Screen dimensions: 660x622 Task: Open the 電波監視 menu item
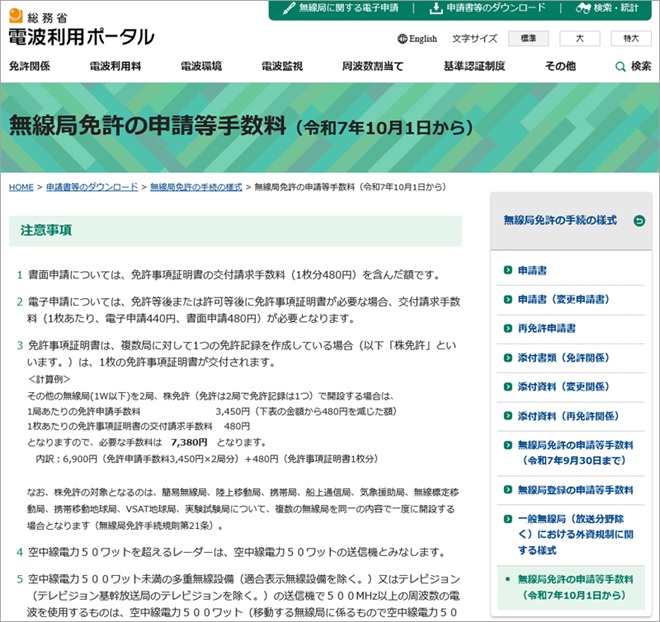click(x=282, y=66)
